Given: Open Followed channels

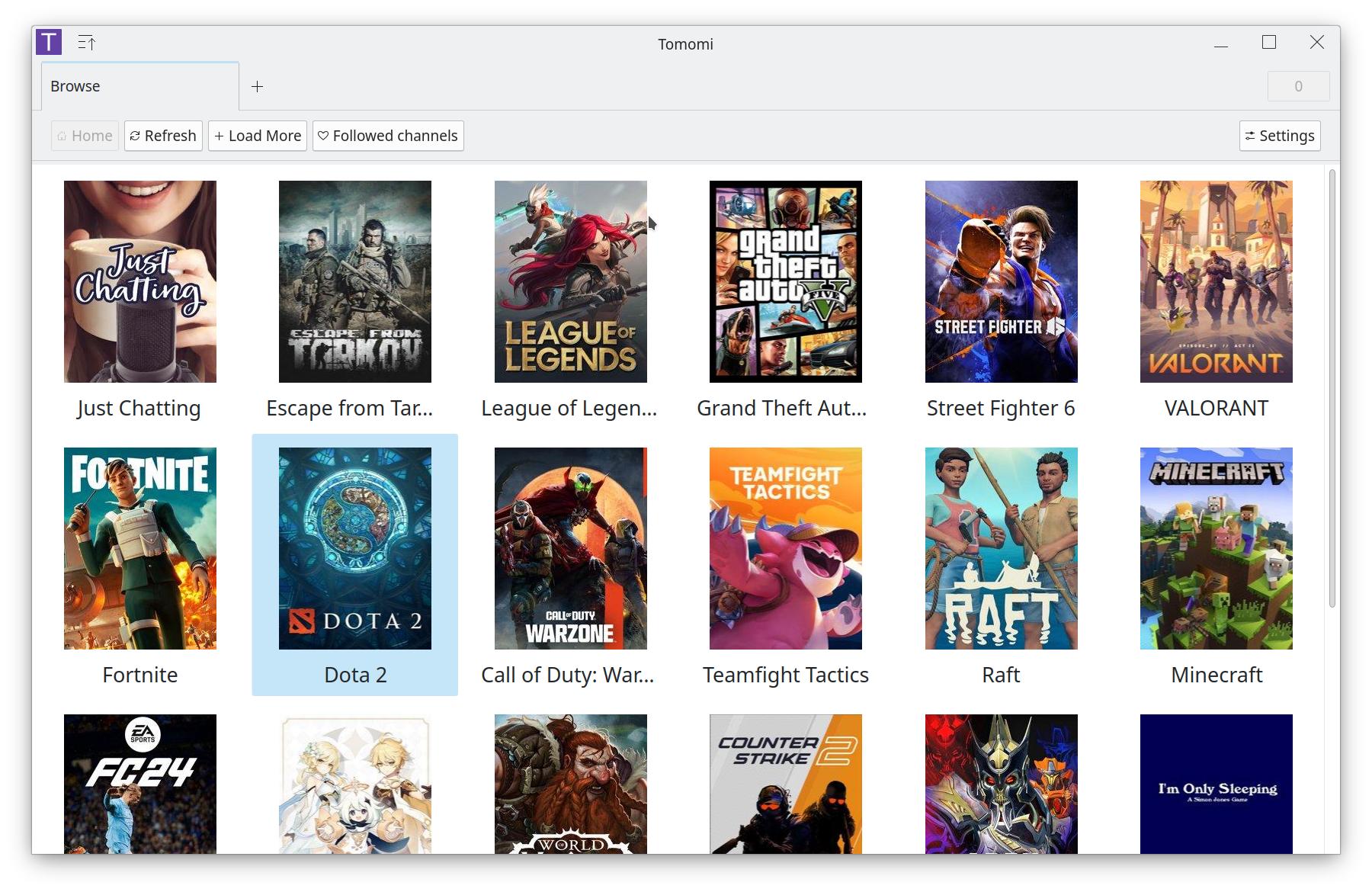Looking at the screenshot, I should (388, 136).
